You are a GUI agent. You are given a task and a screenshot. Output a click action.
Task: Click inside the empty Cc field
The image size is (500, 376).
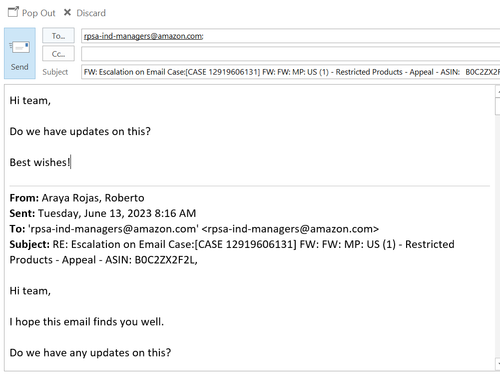point(290,54)
